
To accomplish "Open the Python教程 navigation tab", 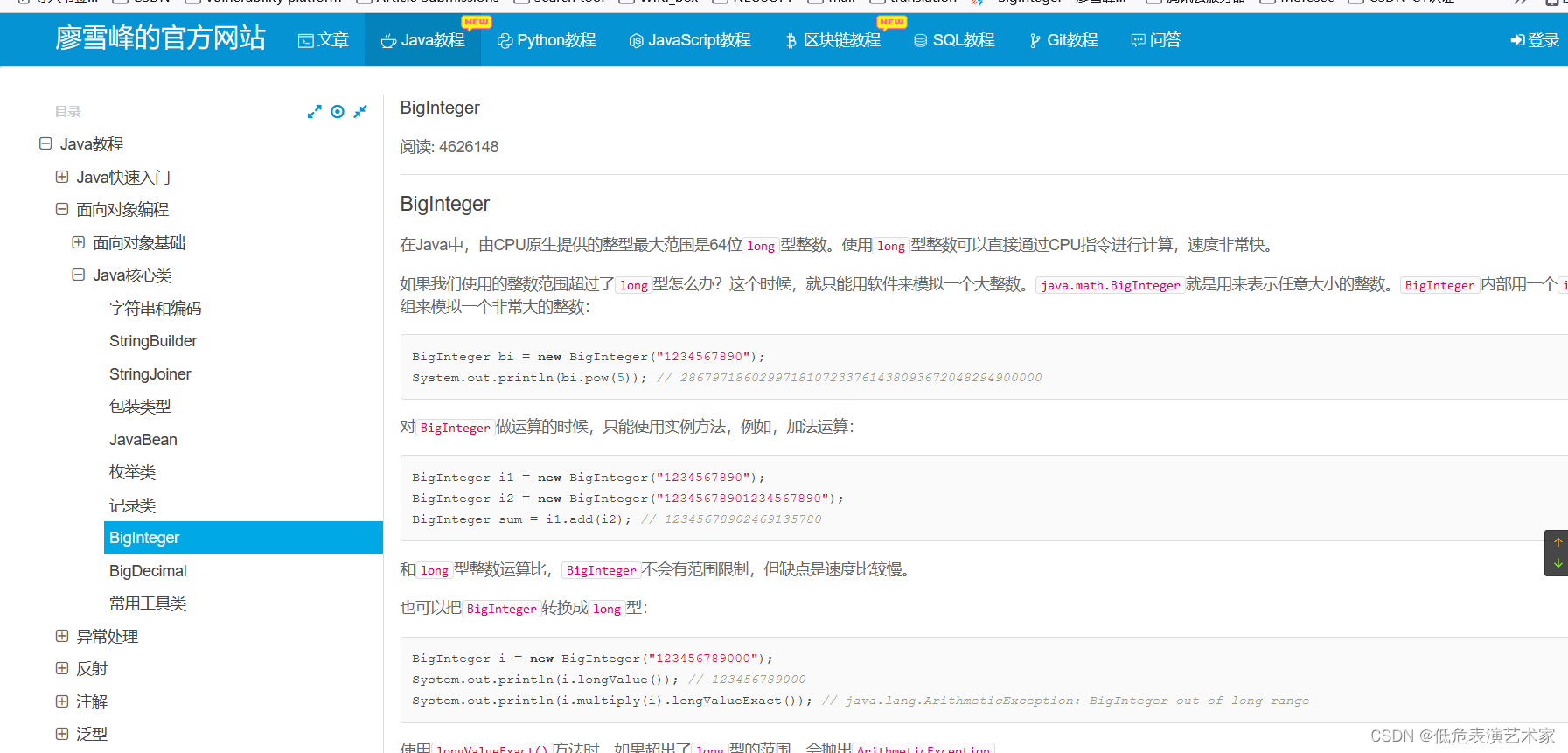I will click(547, 40).
